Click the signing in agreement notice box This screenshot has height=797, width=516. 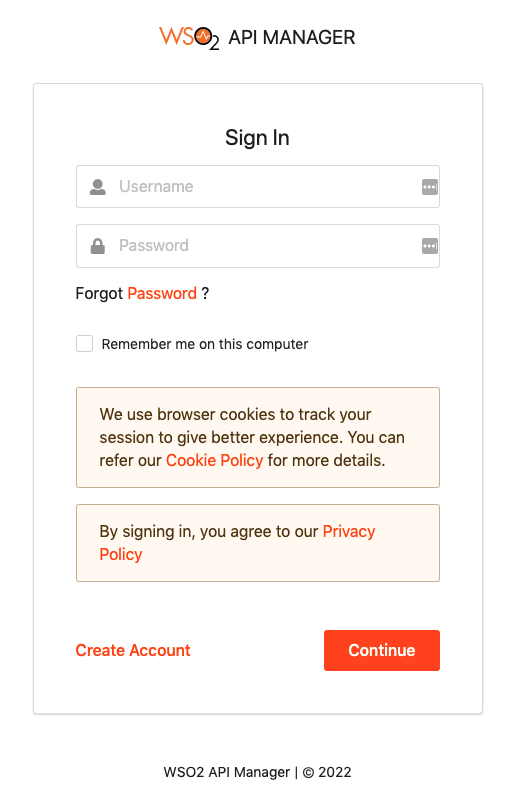[258, 543]
